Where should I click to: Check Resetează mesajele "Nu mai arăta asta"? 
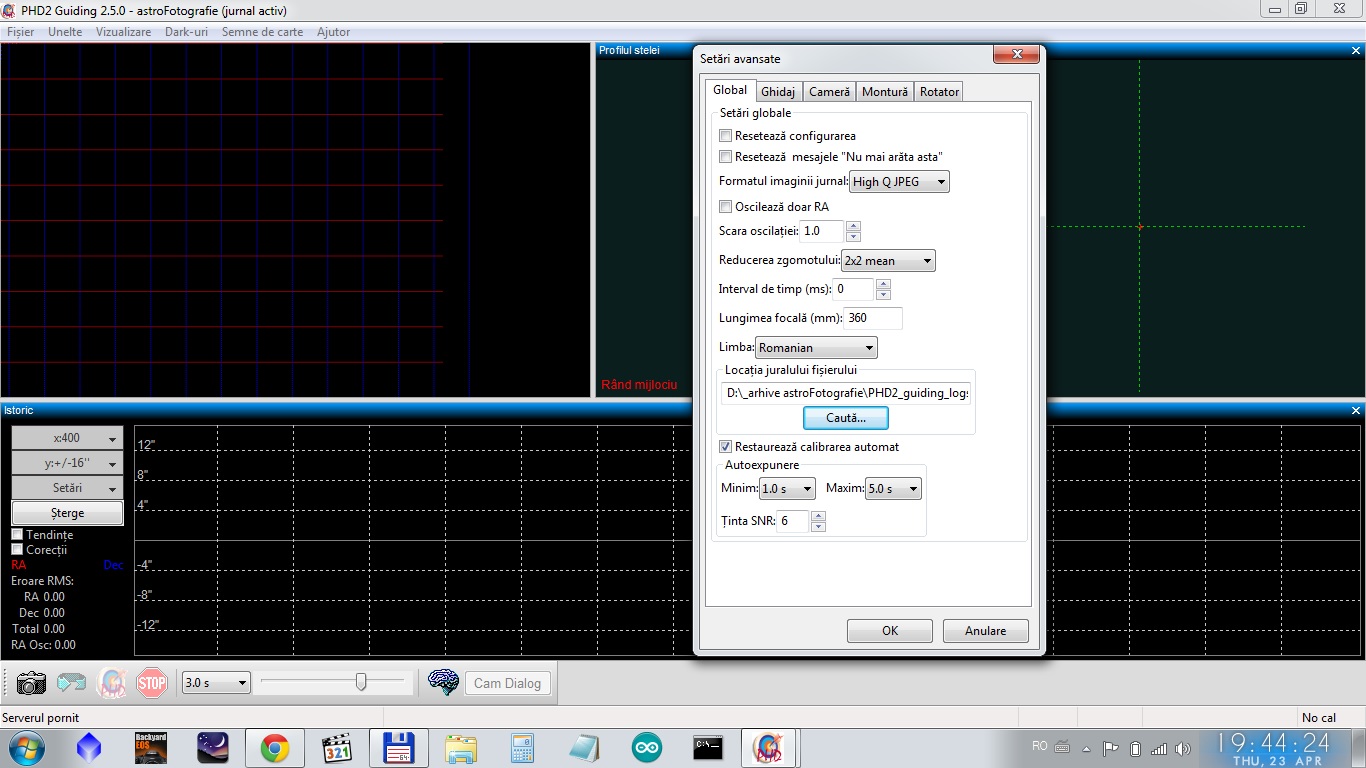726,157
